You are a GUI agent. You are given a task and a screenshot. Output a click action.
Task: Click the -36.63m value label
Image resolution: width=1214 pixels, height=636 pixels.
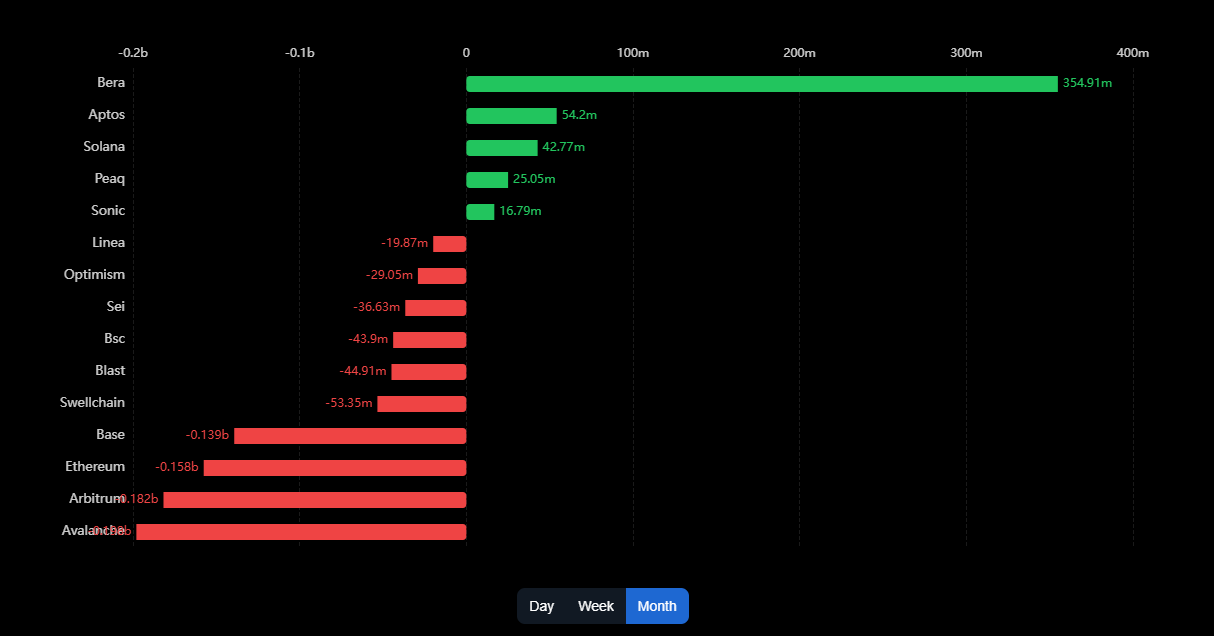(377, 307)
